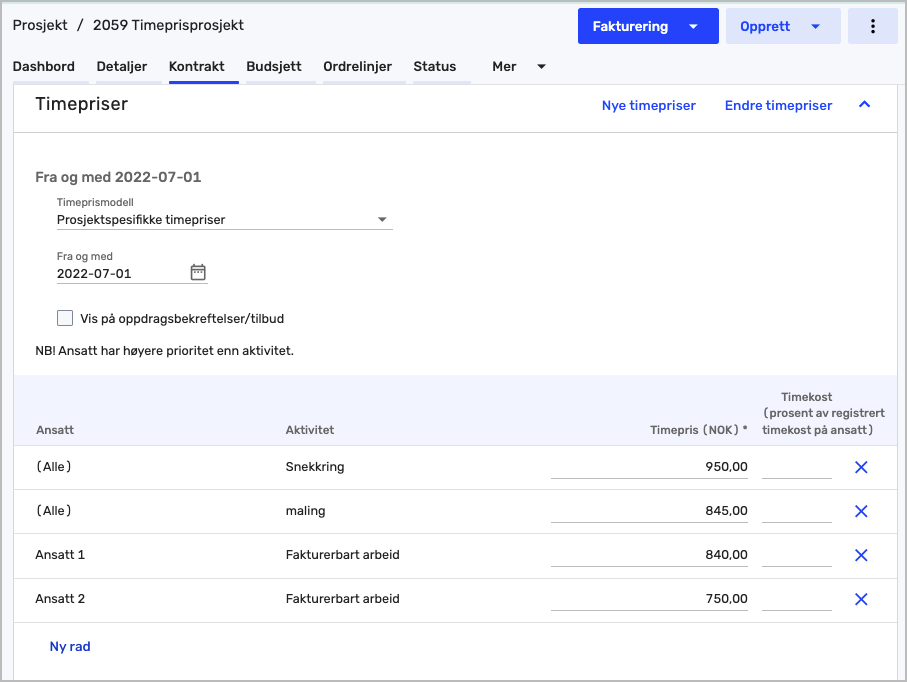
Task: Edit the maling timepris 845,00 field
Action: point(649,511)
